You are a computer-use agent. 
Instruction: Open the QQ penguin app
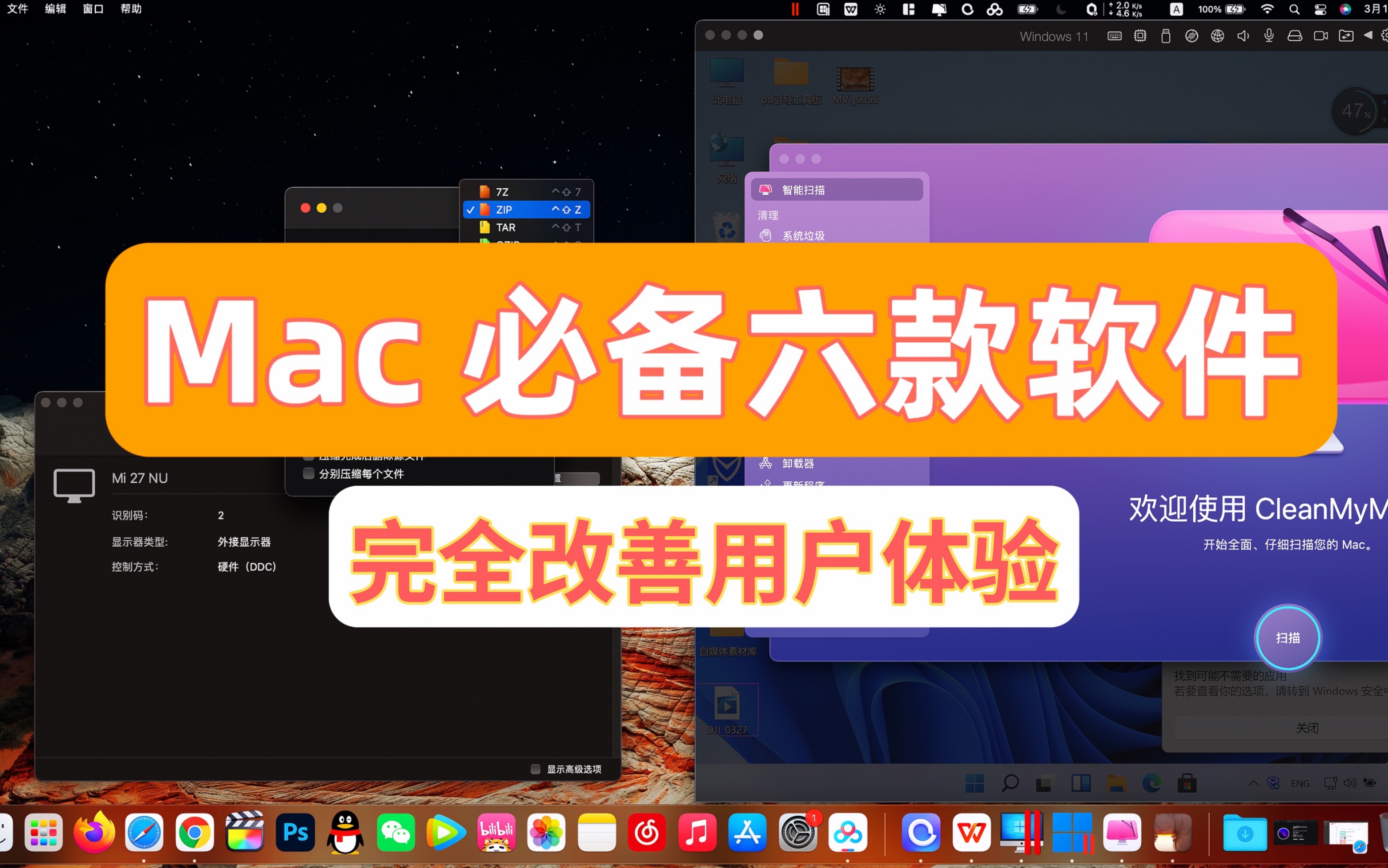[x=345, y=832]
